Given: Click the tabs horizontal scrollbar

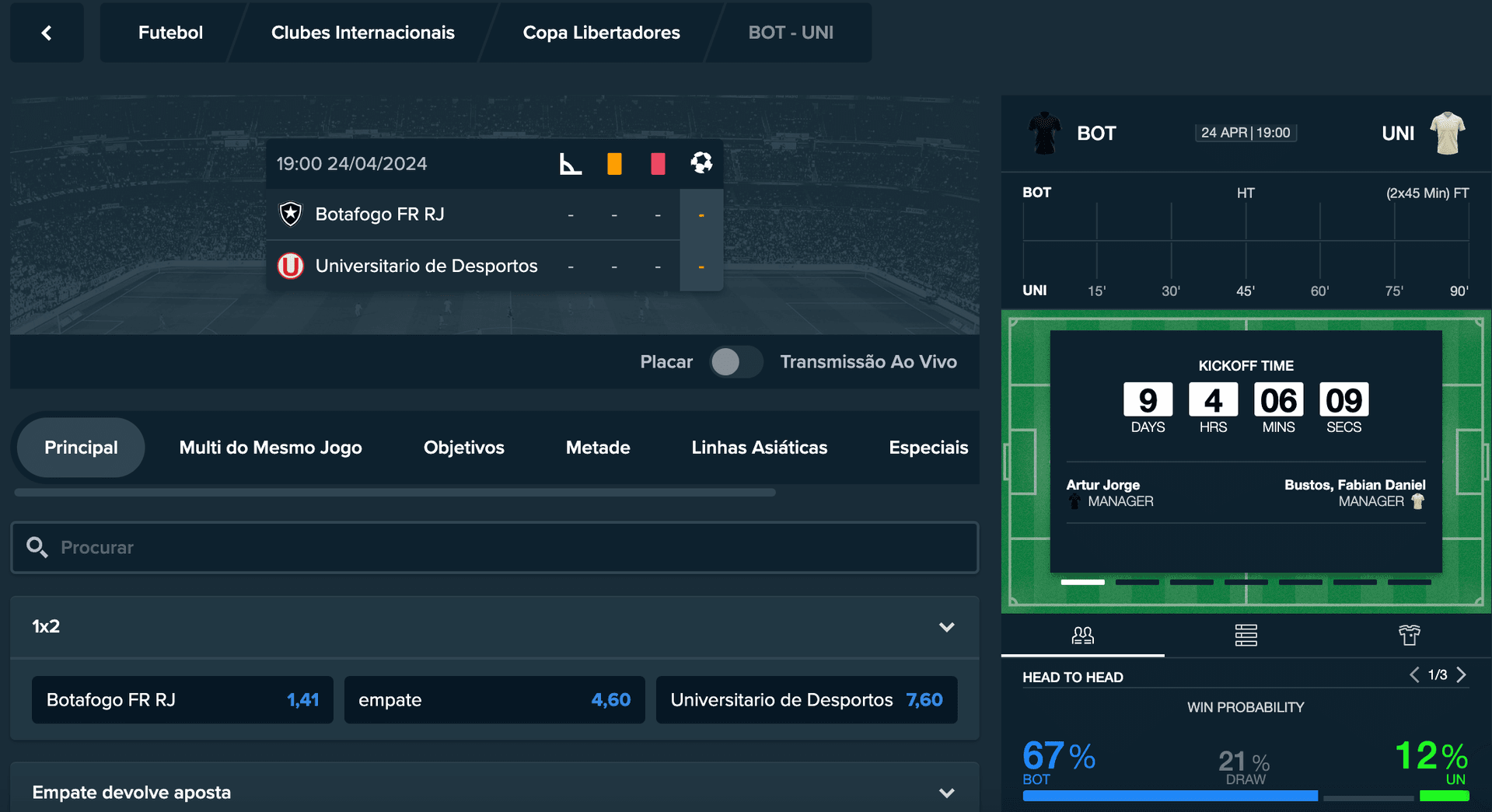Looking at the screenshot, I should [395, 493].
